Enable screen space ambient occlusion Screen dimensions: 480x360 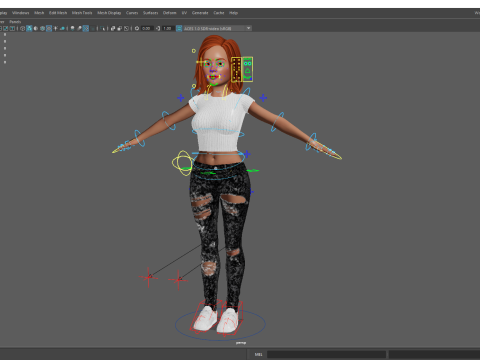tap(72, 28)
